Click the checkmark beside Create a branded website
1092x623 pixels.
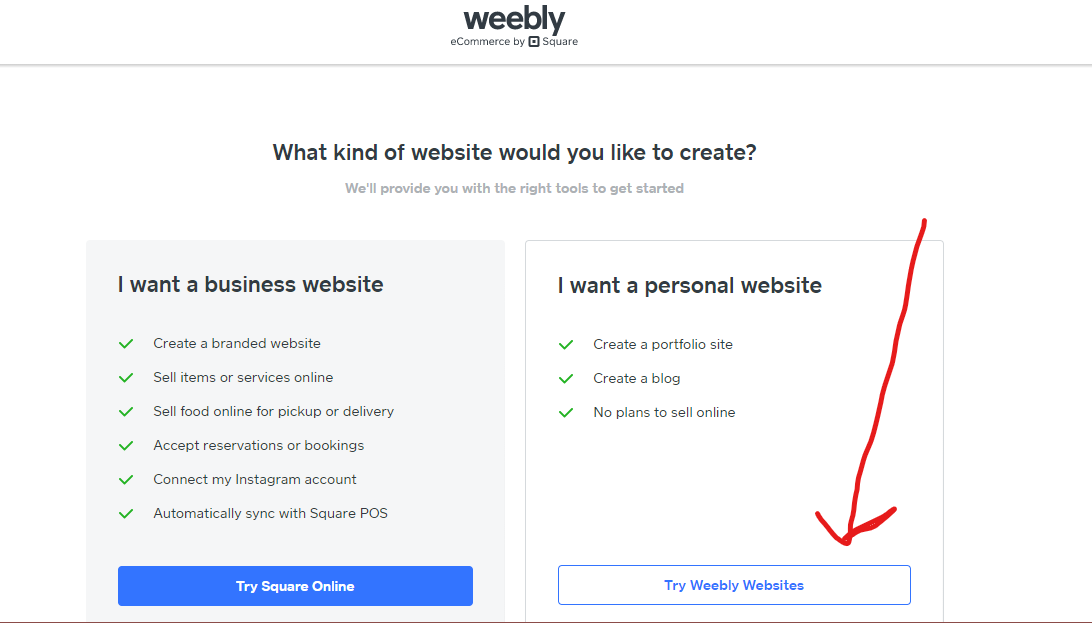coord(126,344)
